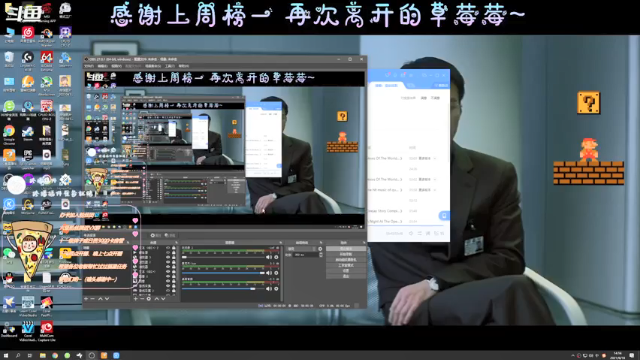Select the Steam desktop shortcut
The image size is (640, 360).
point(28,134)
